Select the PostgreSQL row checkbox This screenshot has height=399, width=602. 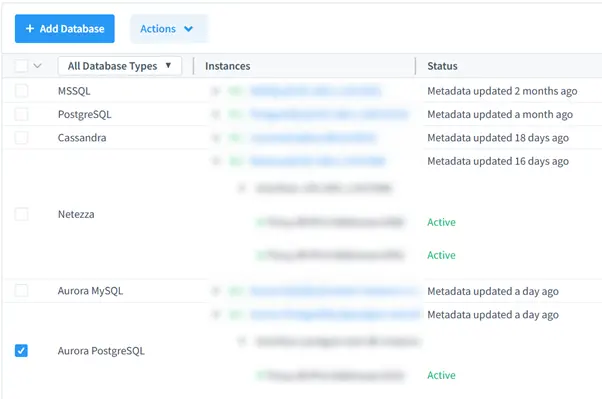pos(22,114)
